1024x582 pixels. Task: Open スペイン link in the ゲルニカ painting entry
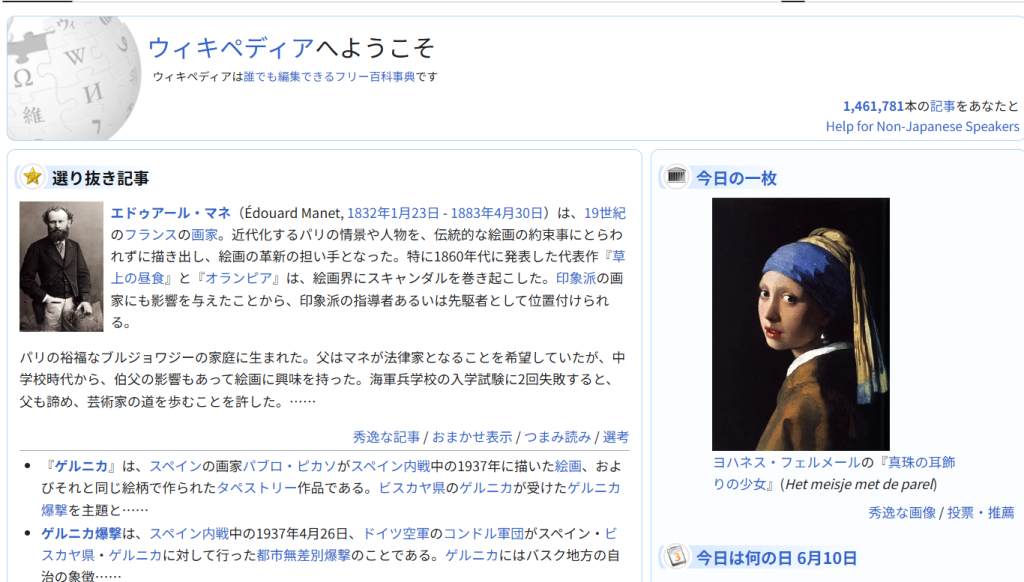point(176,466)
